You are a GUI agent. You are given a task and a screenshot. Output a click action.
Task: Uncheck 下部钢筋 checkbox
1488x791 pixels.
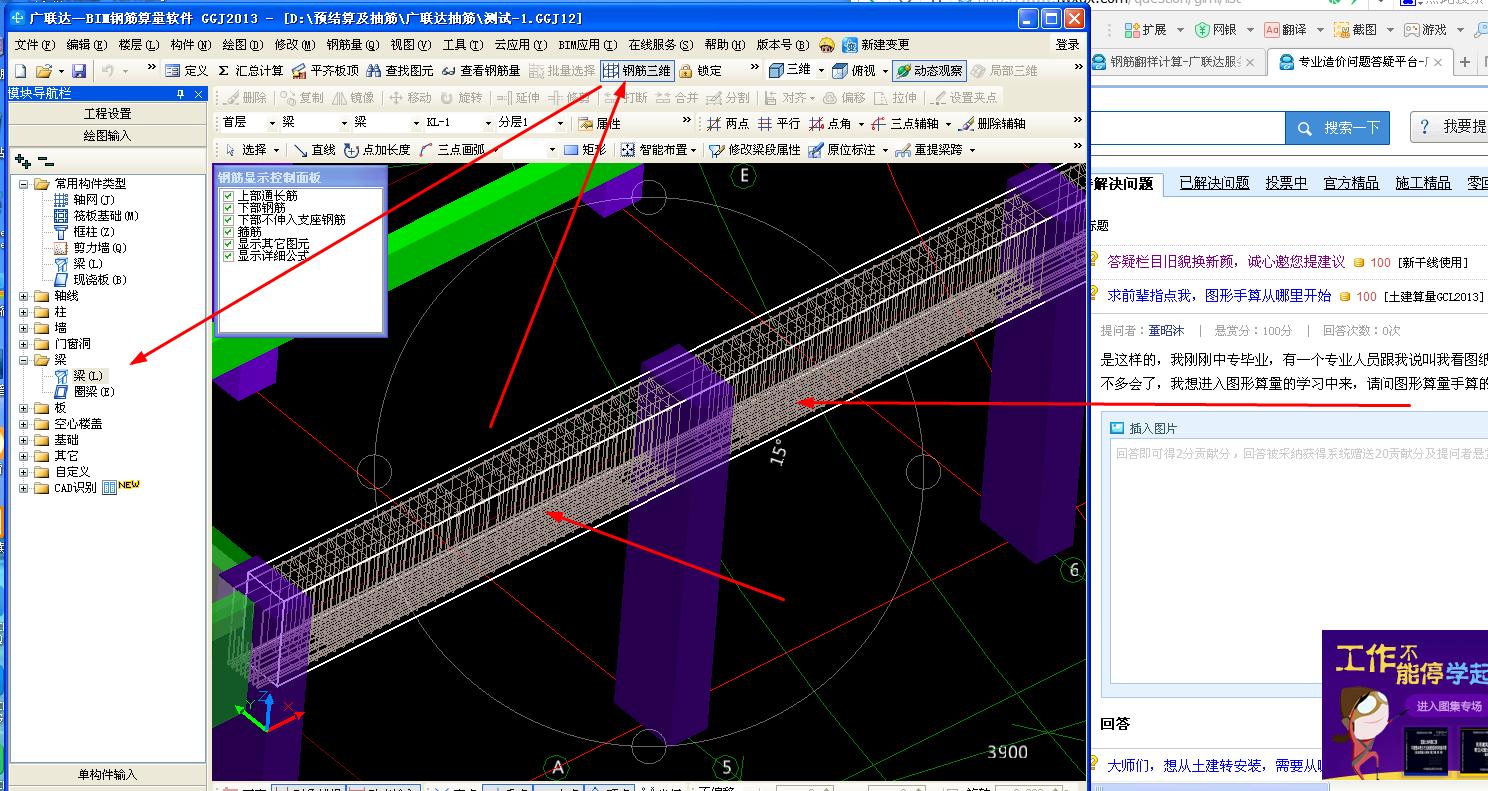pos(229,208)
